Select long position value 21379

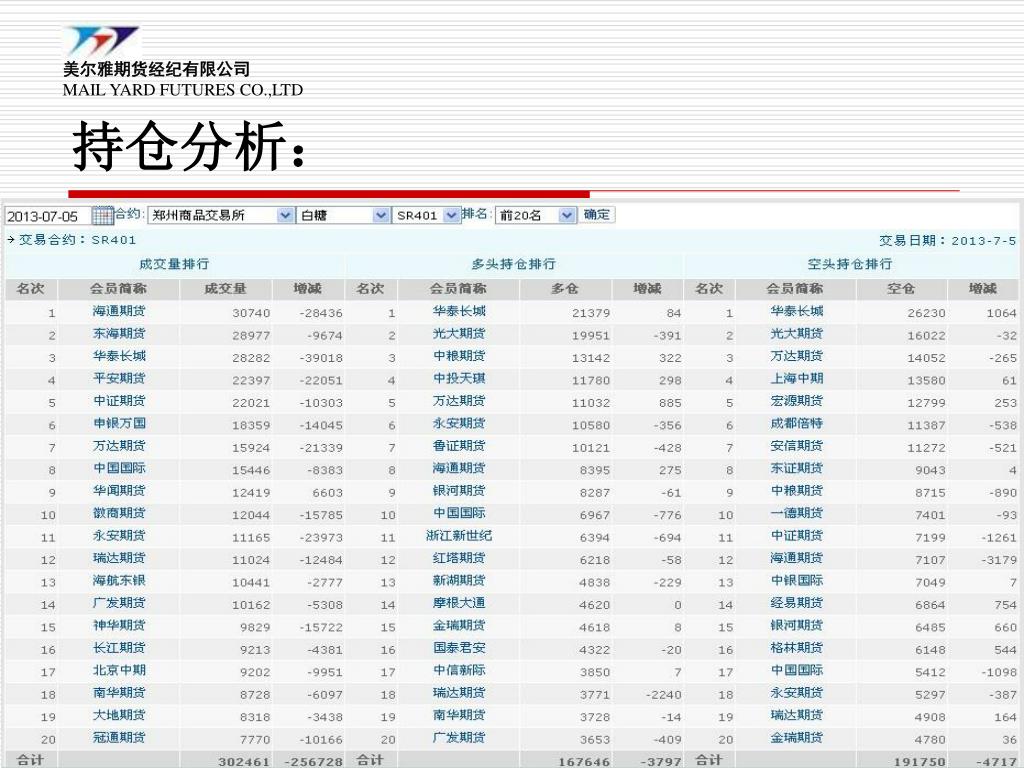[591, 313]
